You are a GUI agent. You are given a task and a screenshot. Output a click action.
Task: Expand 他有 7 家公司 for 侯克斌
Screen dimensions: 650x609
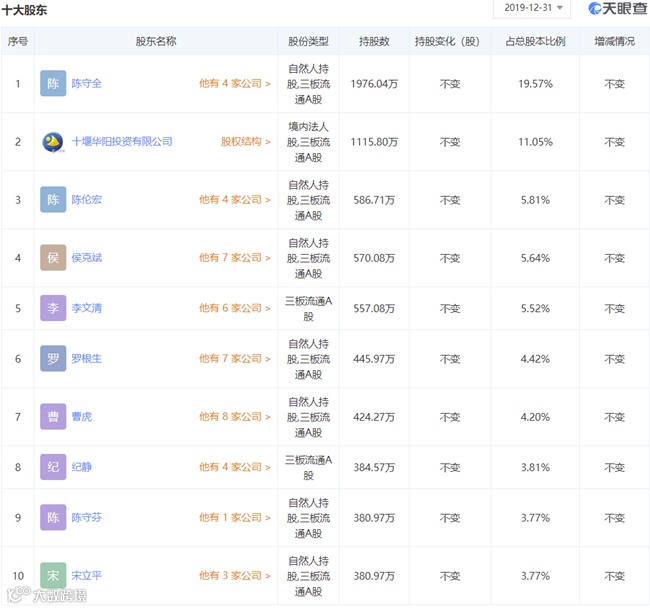point(235,257)
